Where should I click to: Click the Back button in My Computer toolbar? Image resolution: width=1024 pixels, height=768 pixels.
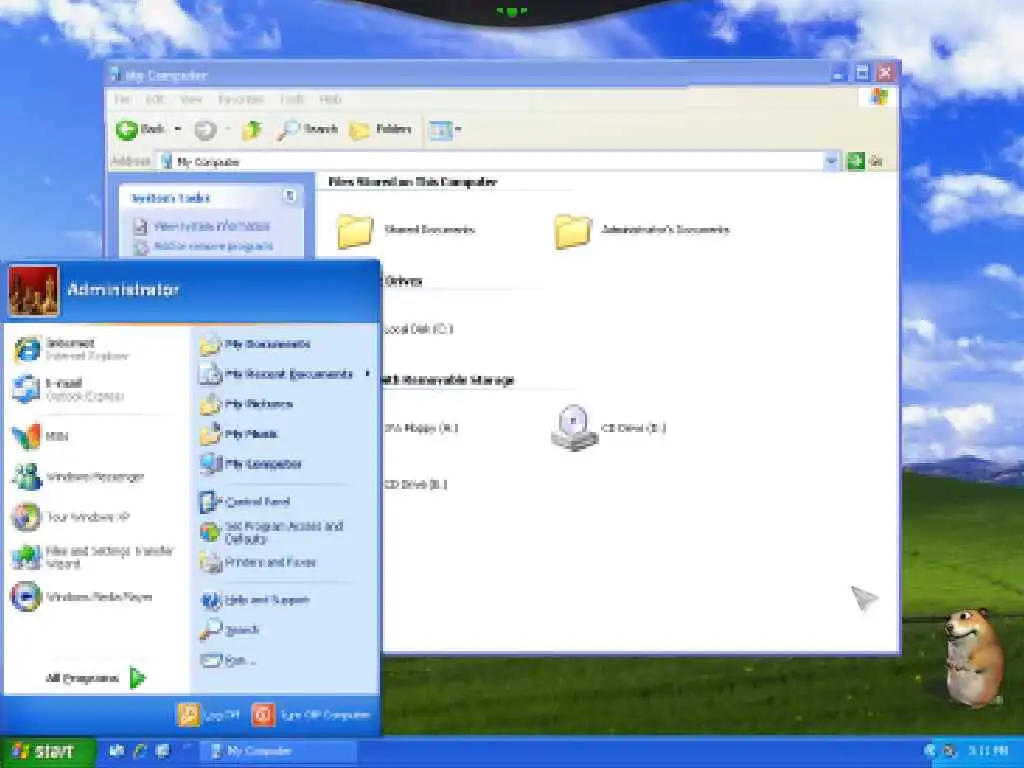pos(140,129)
